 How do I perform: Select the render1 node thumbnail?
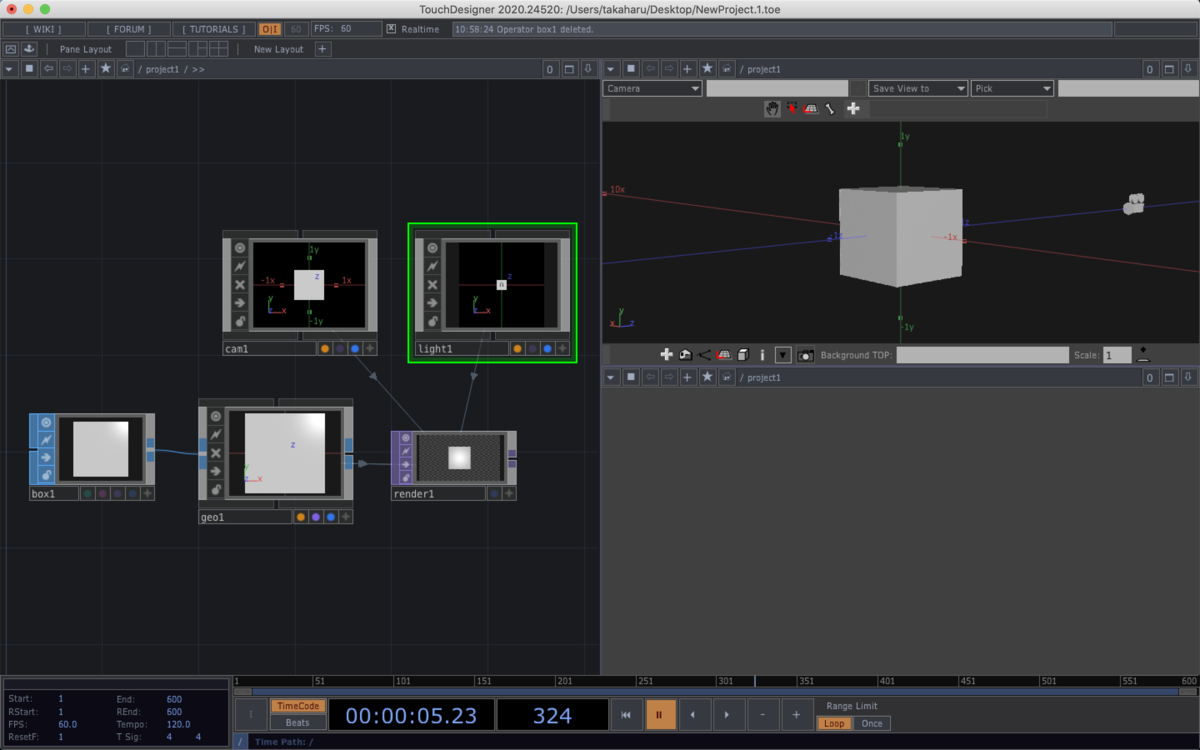pyautogui.click(x=459, y=457)
